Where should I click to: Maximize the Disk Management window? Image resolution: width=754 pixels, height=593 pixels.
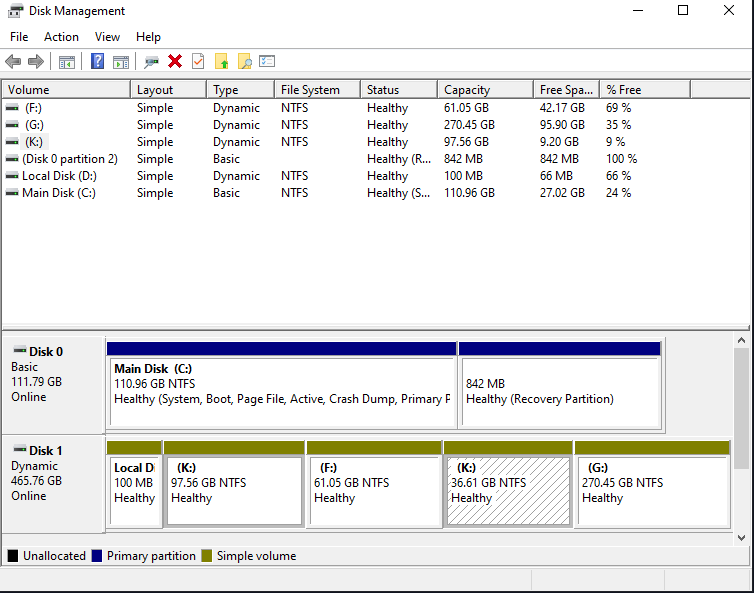[x=683, y=10]
